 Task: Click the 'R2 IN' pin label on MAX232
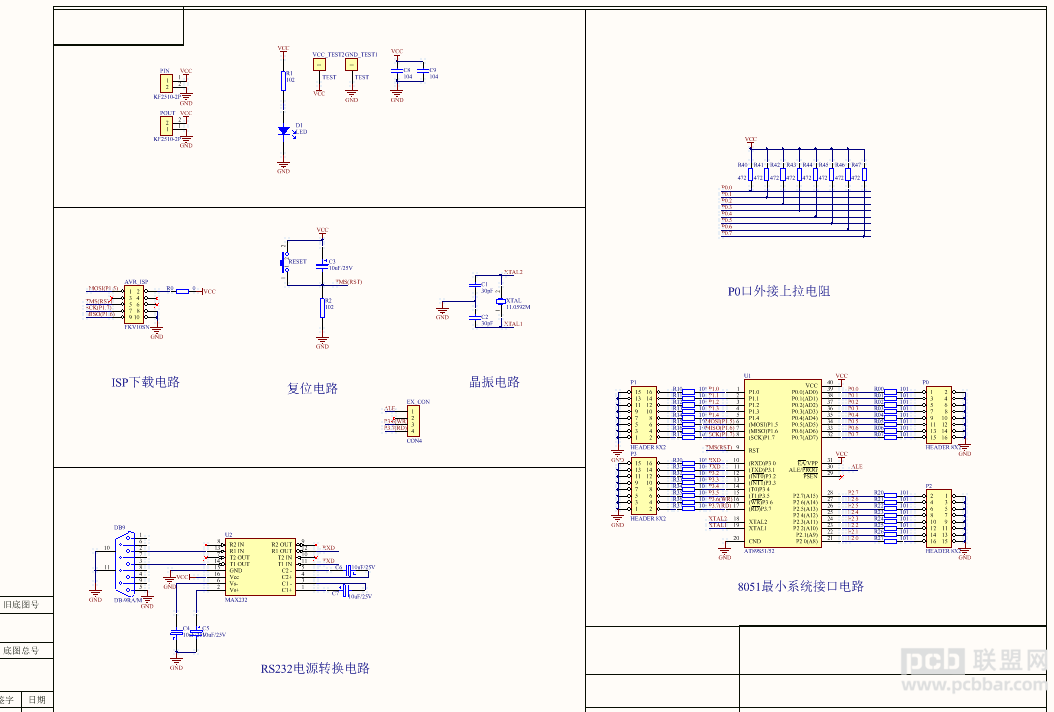(236, 544)
